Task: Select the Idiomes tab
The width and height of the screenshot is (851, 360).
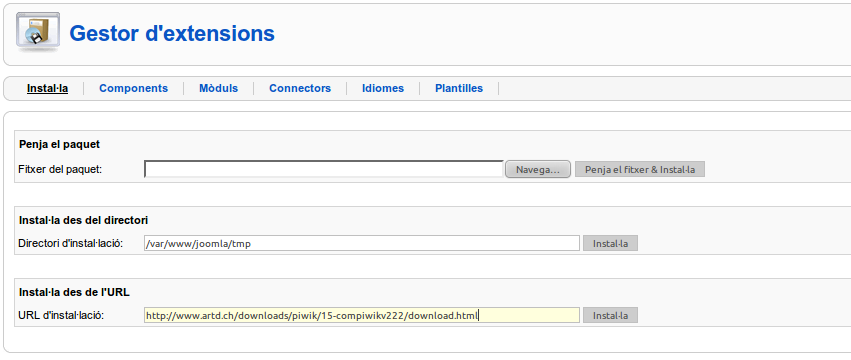Action: 383,88
